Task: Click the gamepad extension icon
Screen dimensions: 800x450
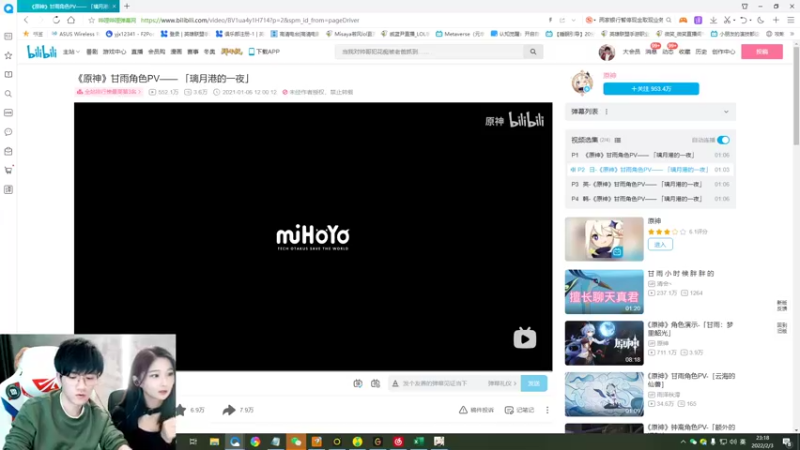Action: pos(683,20)
